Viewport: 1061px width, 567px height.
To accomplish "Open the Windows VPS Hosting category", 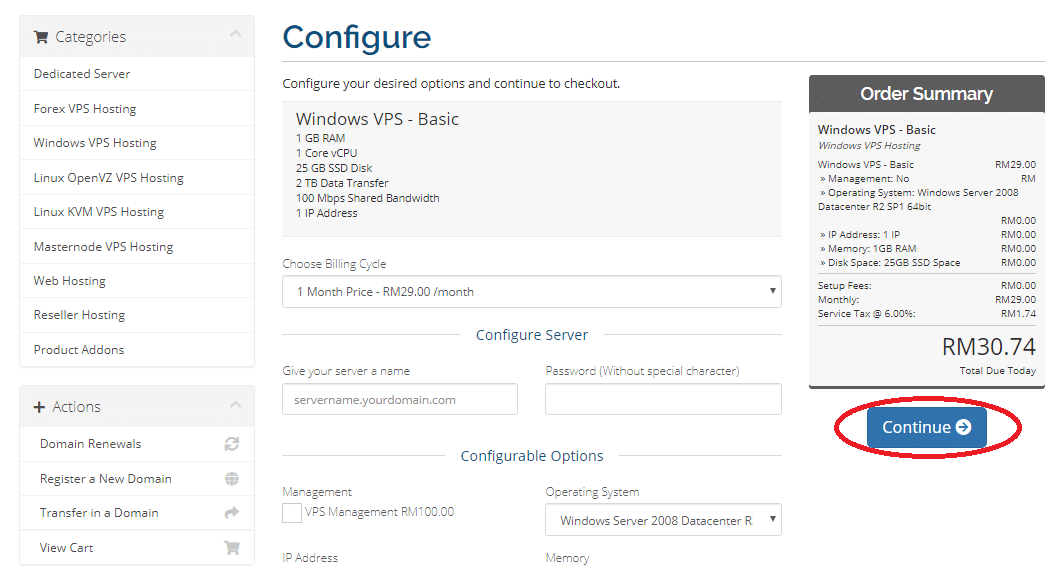I will [x=95, y=143].
